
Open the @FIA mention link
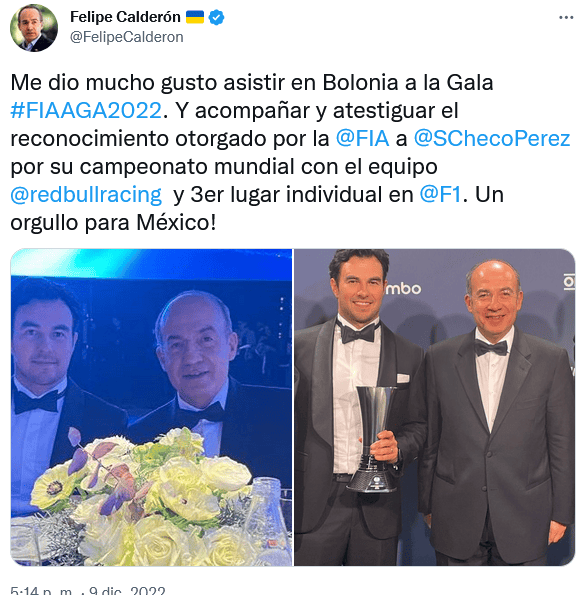[362, 139]
